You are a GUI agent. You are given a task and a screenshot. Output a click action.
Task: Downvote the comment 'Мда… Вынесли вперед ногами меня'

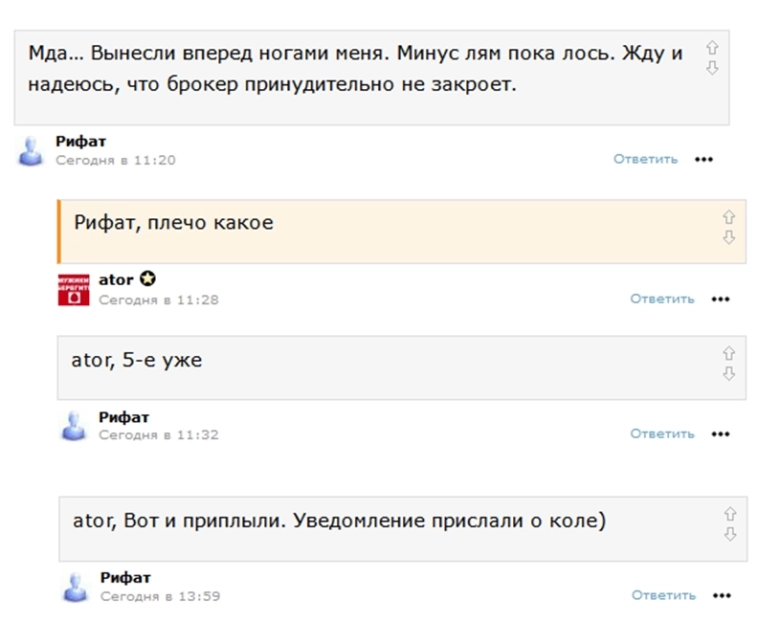(712, 68)
